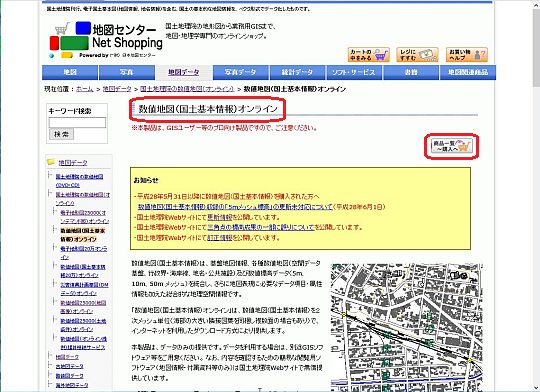Follow the 地図データ breadcrumb link

(117, 89)
